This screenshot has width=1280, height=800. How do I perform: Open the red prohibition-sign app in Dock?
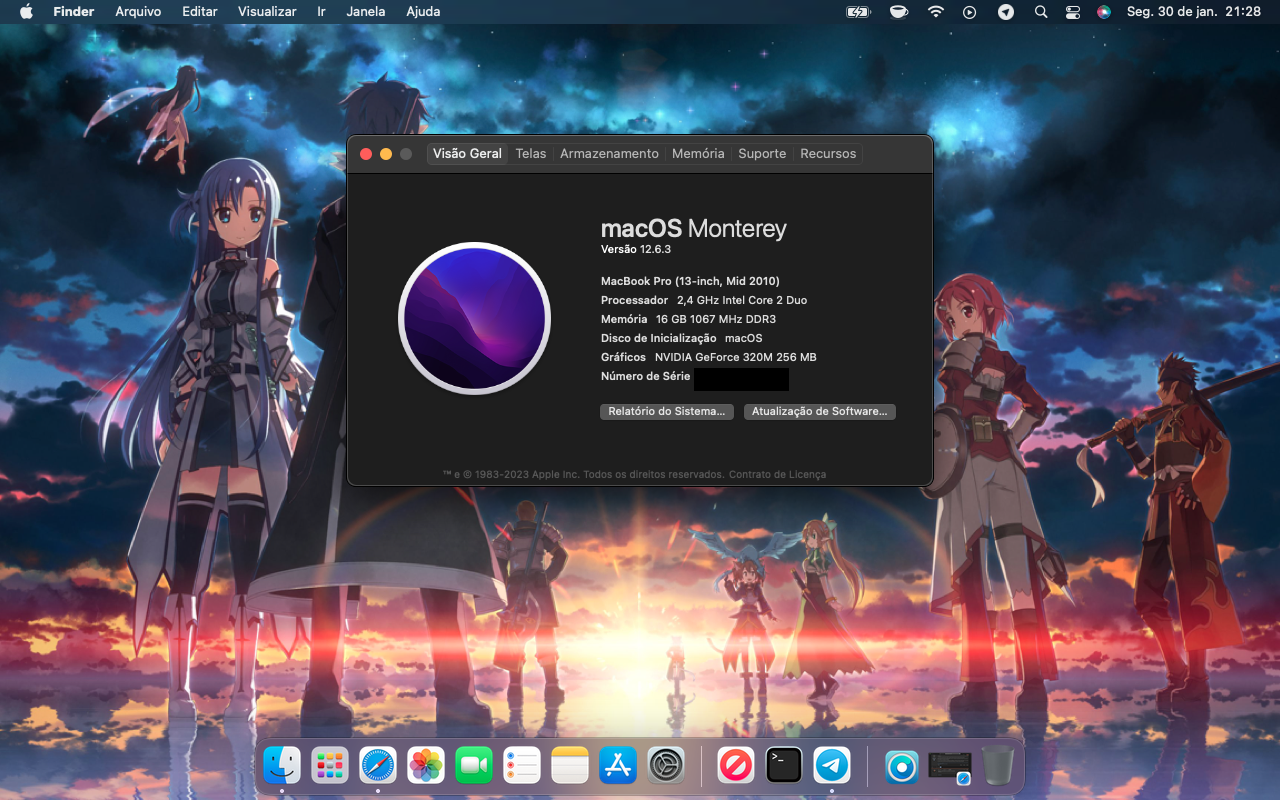click(735, 766)
